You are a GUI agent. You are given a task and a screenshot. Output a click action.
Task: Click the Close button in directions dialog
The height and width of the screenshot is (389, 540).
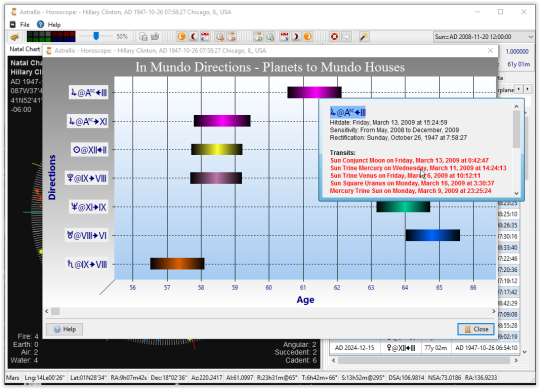click(x=476, y=329)
